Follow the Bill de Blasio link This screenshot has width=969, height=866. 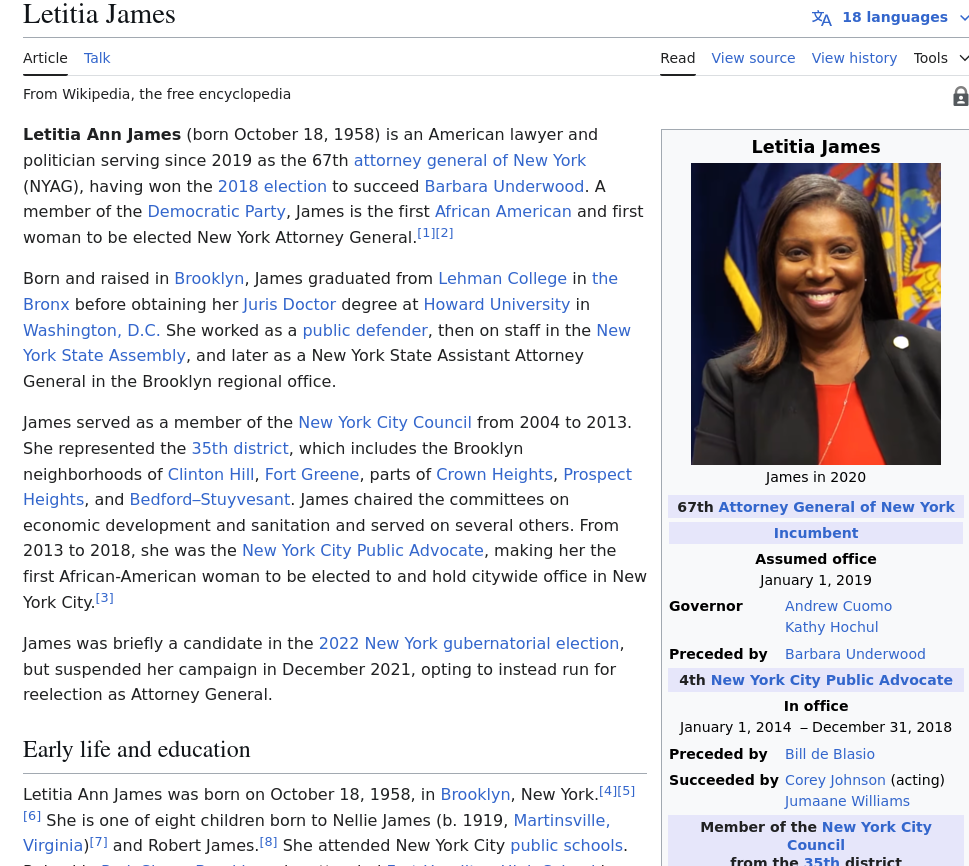(x=829, y=755)
